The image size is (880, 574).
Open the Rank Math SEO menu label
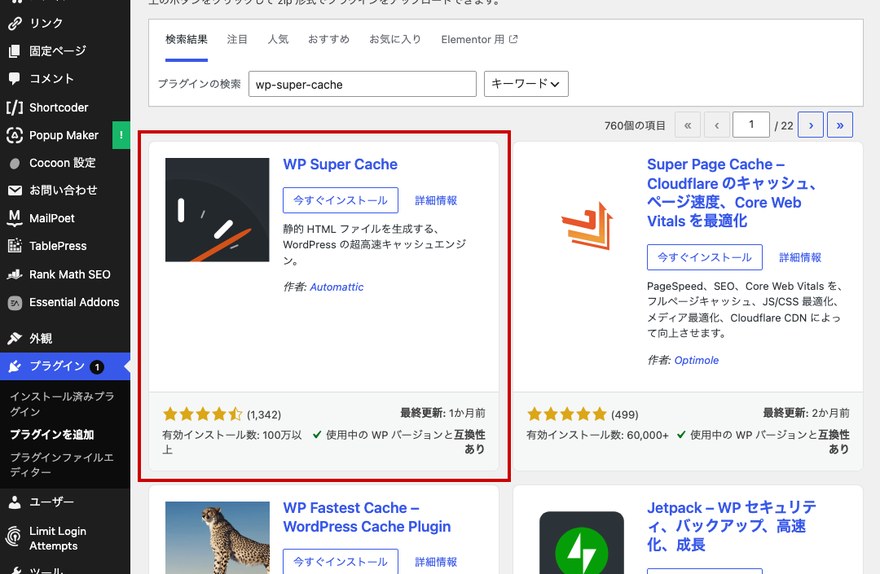[x=70, y=274]
